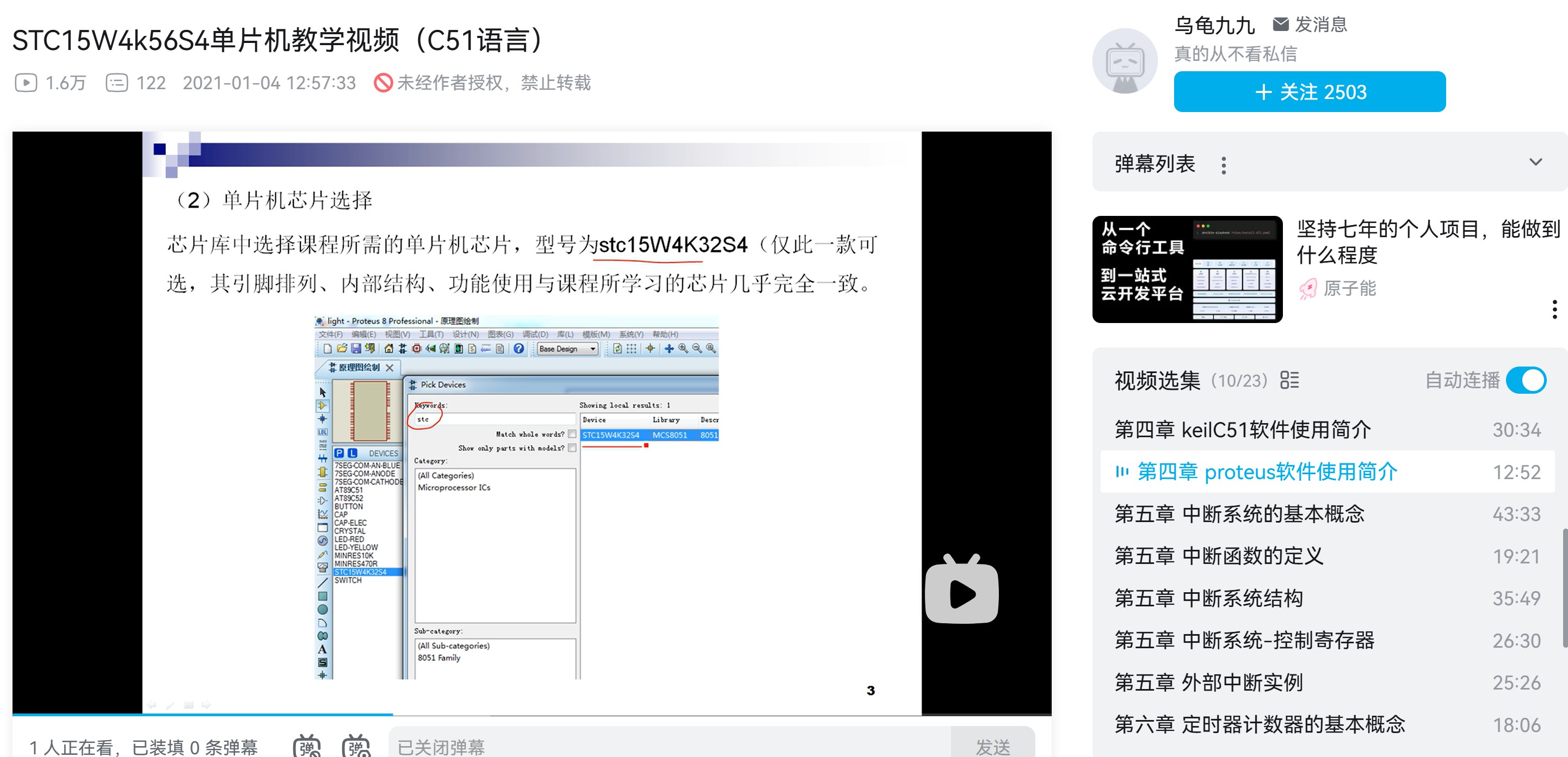This screenshot has height=757, width=1568.
Task: Click the play count icon beside 1.6万
Action: (26, 82)
